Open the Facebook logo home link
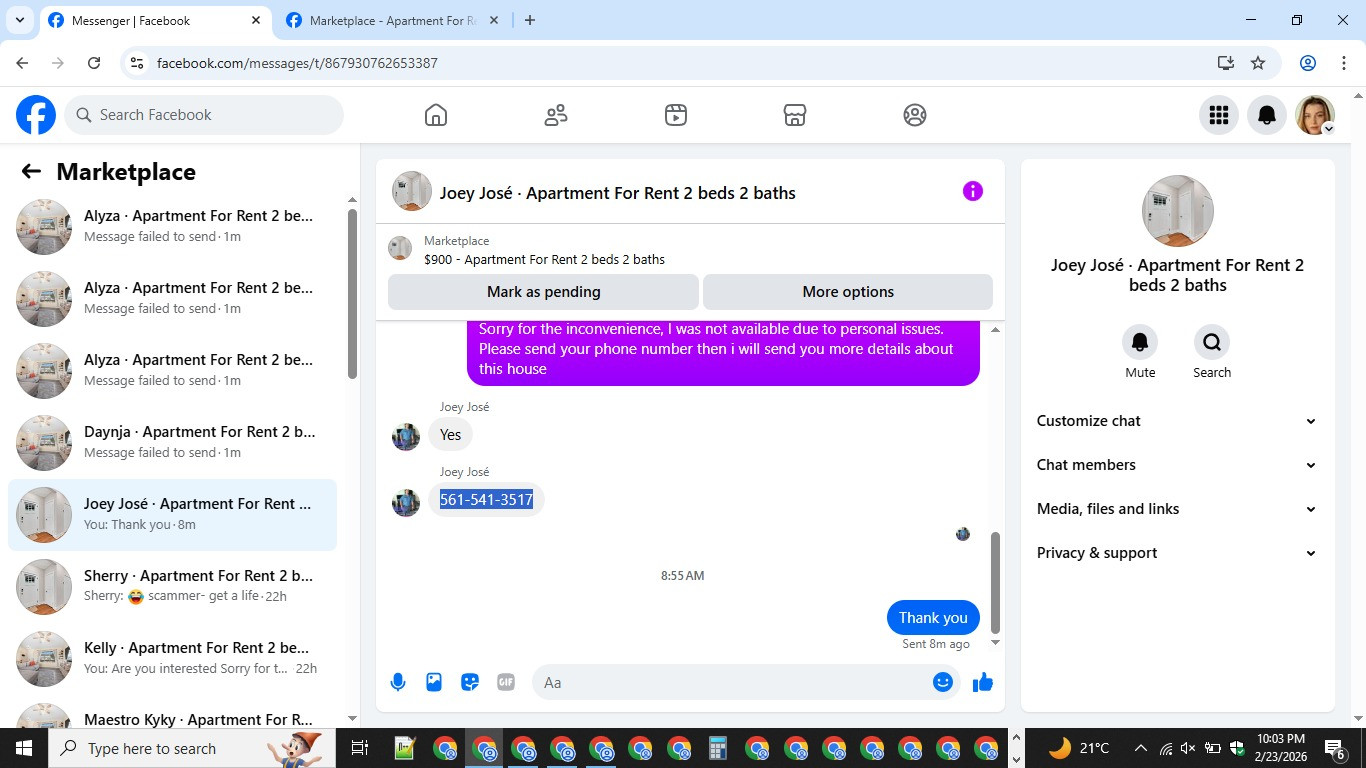 (x=36, y=115)
